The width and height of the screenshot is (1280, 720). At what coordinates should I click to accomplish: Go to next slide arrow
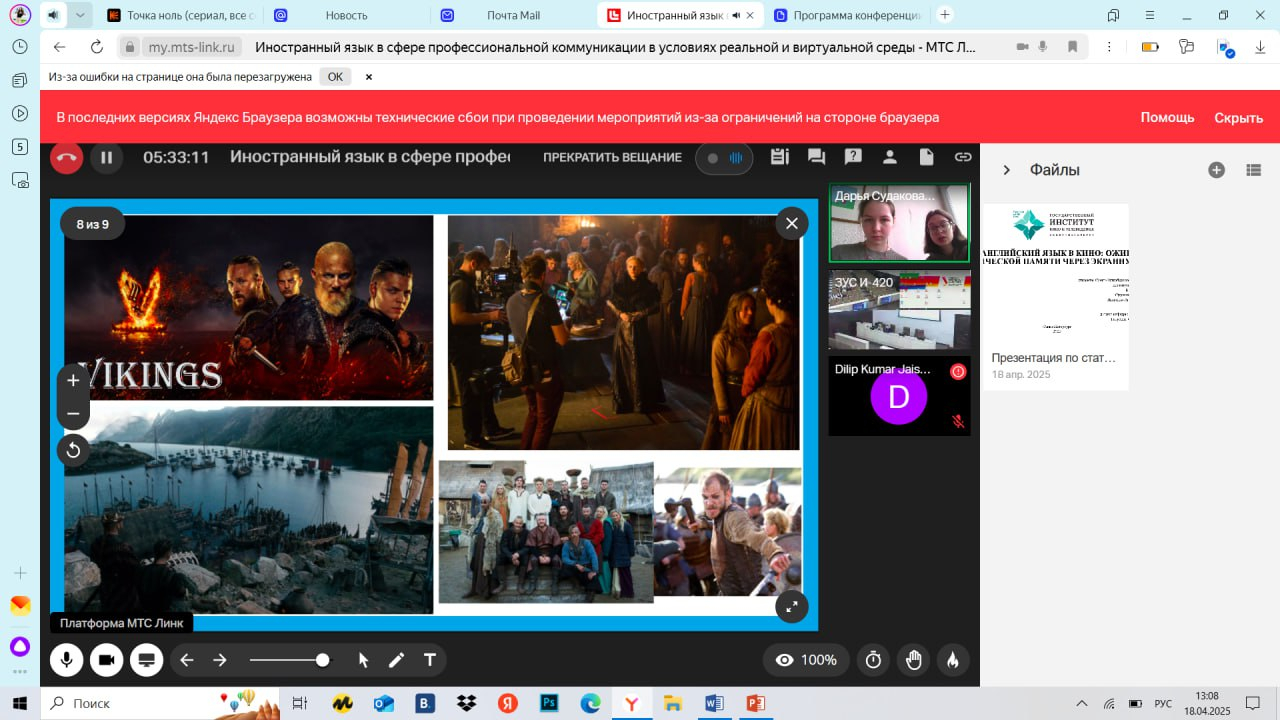coord(220,660)
